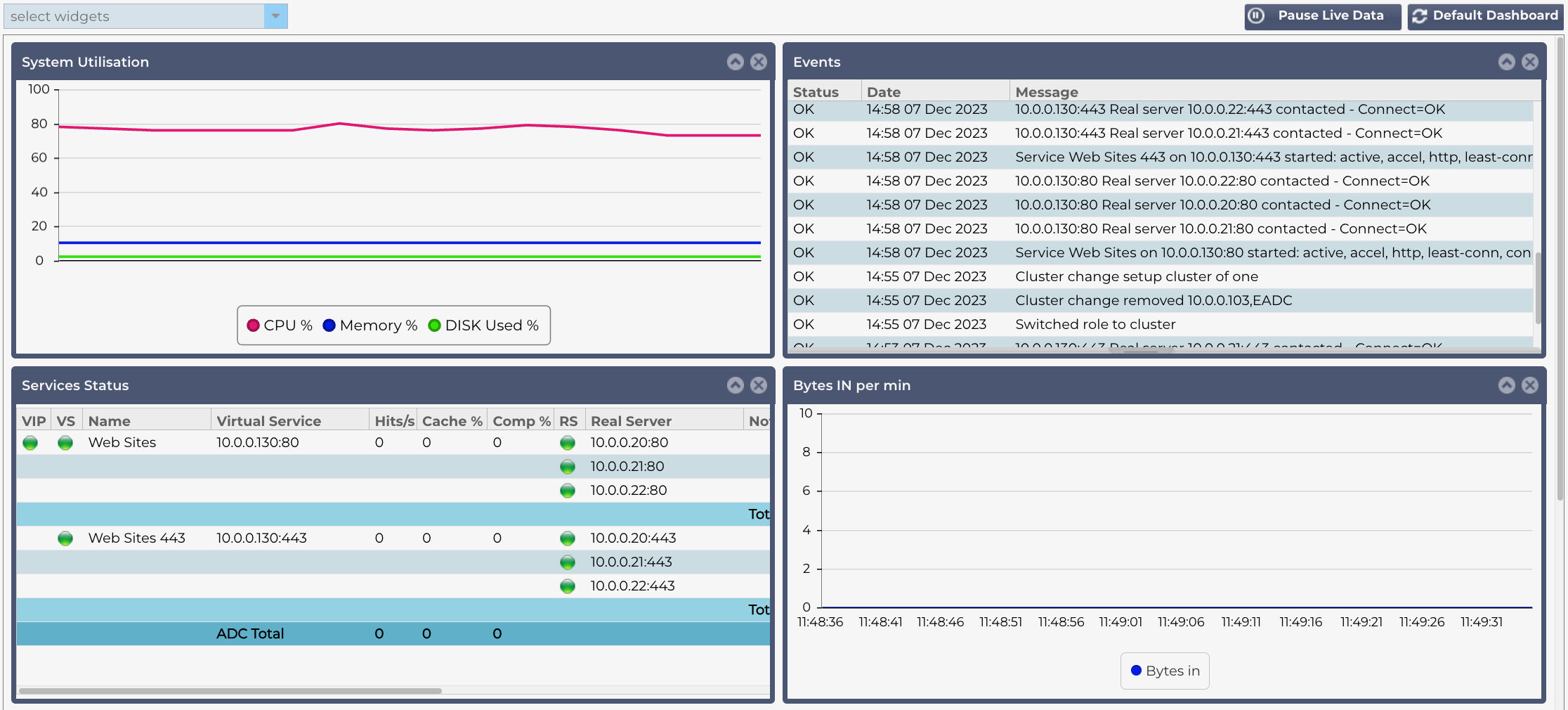Click the horizontal scrollbar in Services Status
The image size is (1568, 710).
[x=232, y=689]
